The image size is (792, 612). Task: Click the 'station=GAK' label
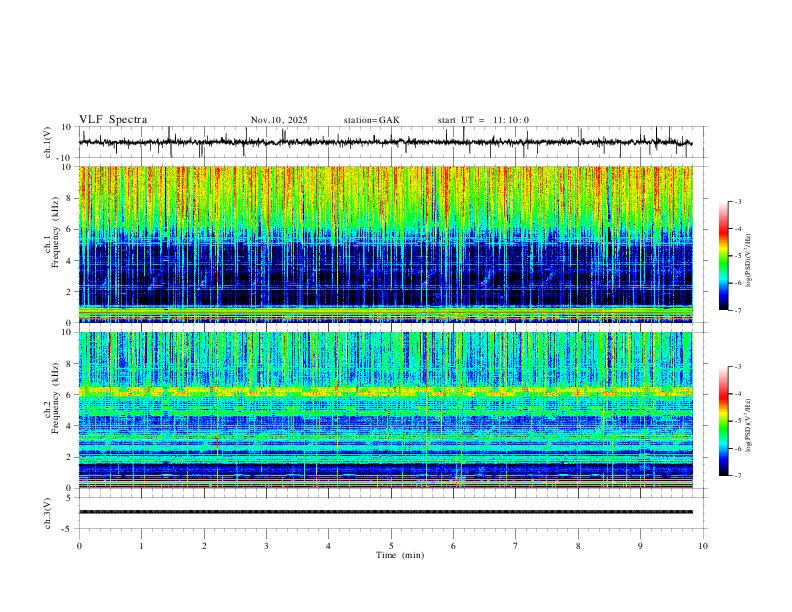pyautogui.click(x=371, y=120)
